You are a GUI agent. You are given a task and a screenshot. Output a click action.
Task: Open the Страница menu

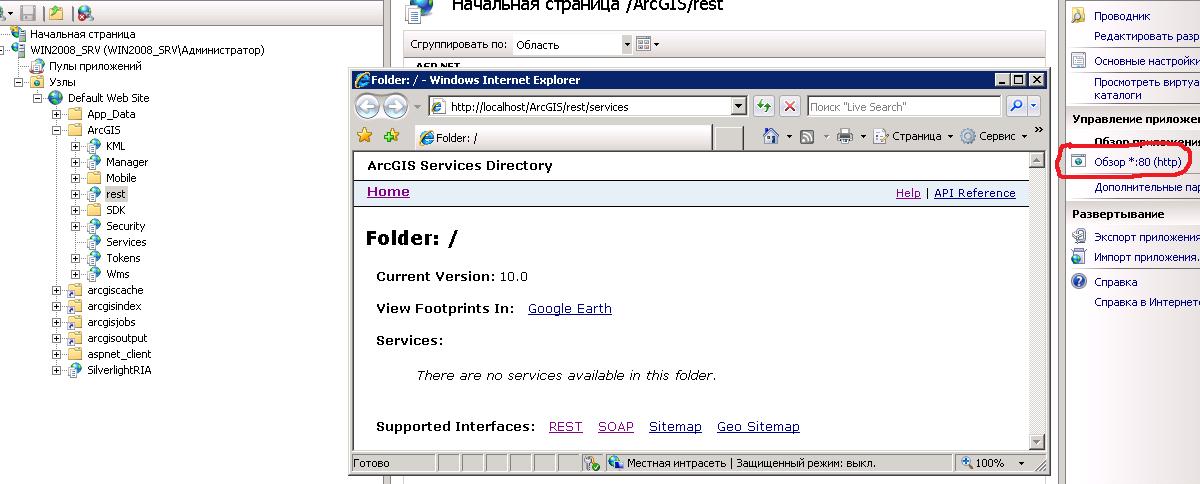915,136
